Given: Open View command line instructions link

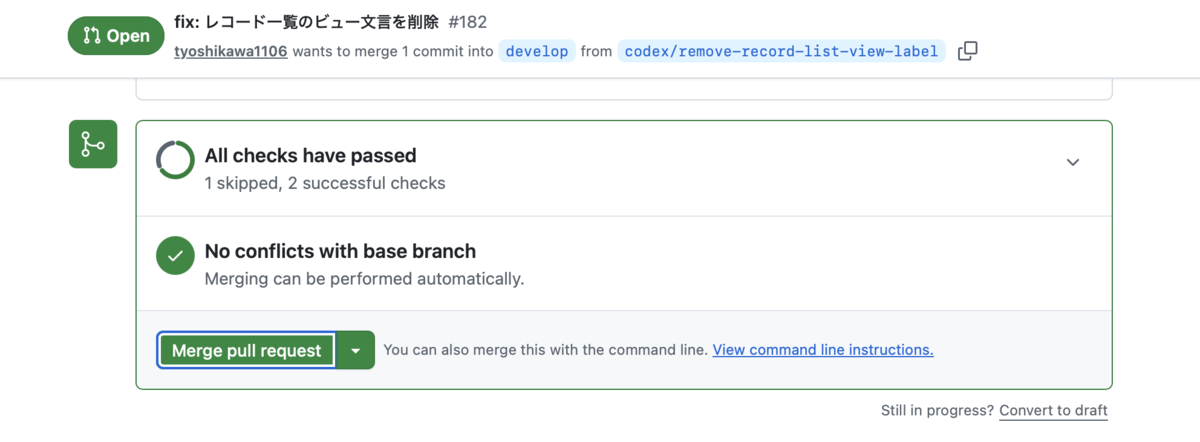Looking at the screenshot, I should click(823, 350).
